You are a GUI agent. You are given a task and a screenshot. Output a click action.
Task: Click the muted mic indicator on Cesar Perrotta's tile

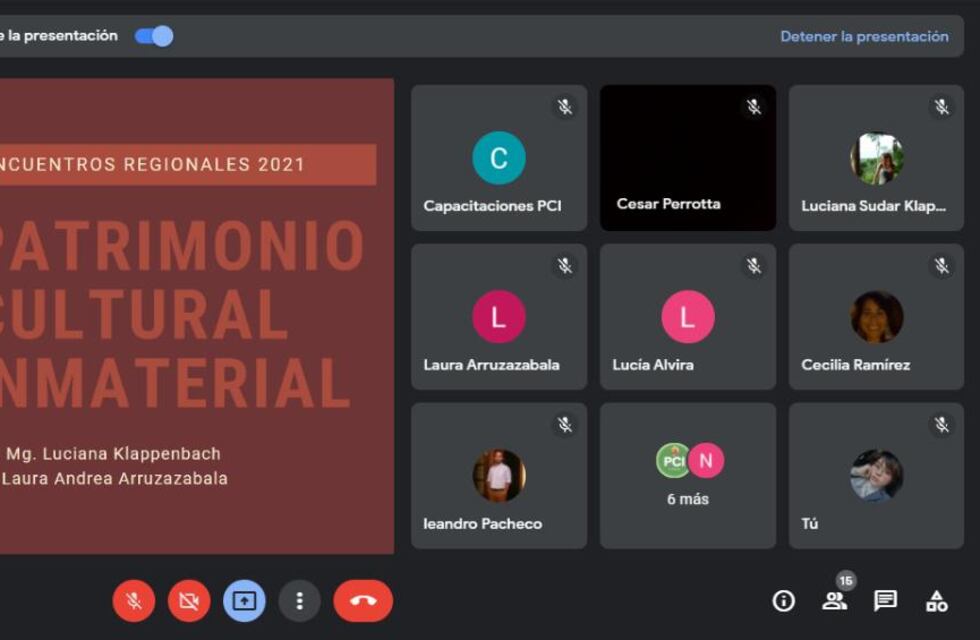point(754,106)
